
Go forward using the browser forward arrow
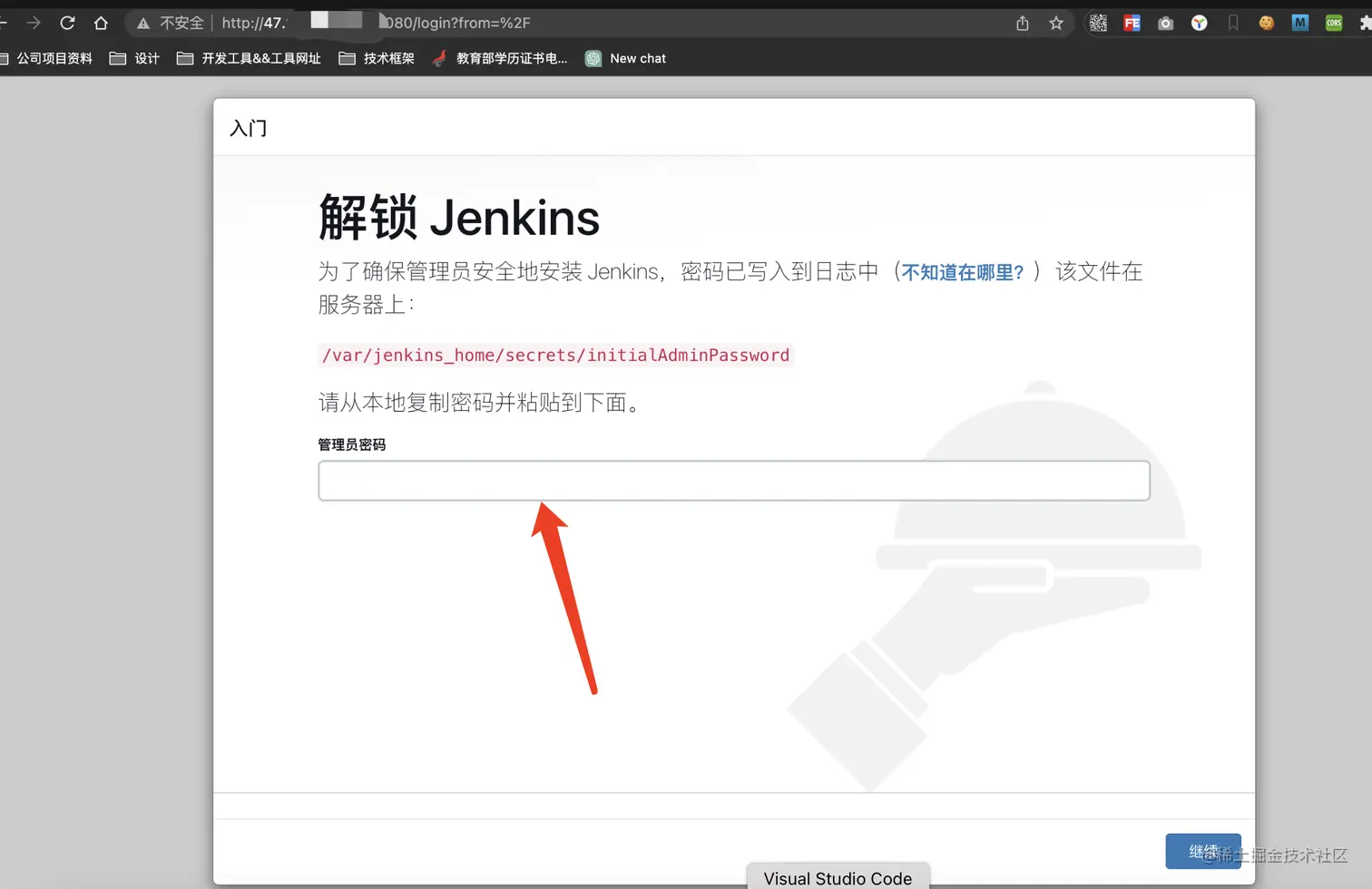[x=34, y=23]
